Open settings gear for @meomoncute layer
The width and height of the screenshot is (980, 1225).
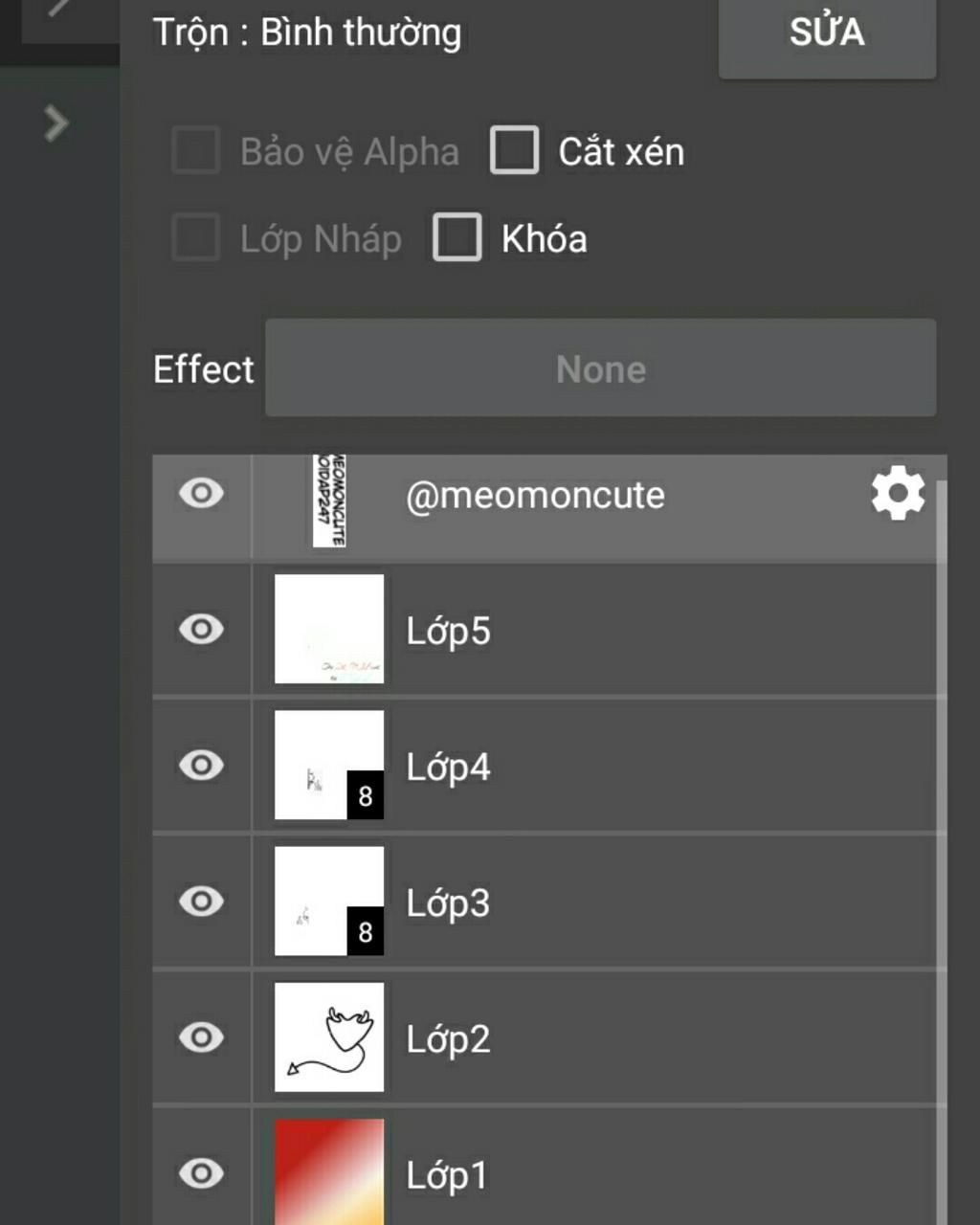[x=897, y=494]
